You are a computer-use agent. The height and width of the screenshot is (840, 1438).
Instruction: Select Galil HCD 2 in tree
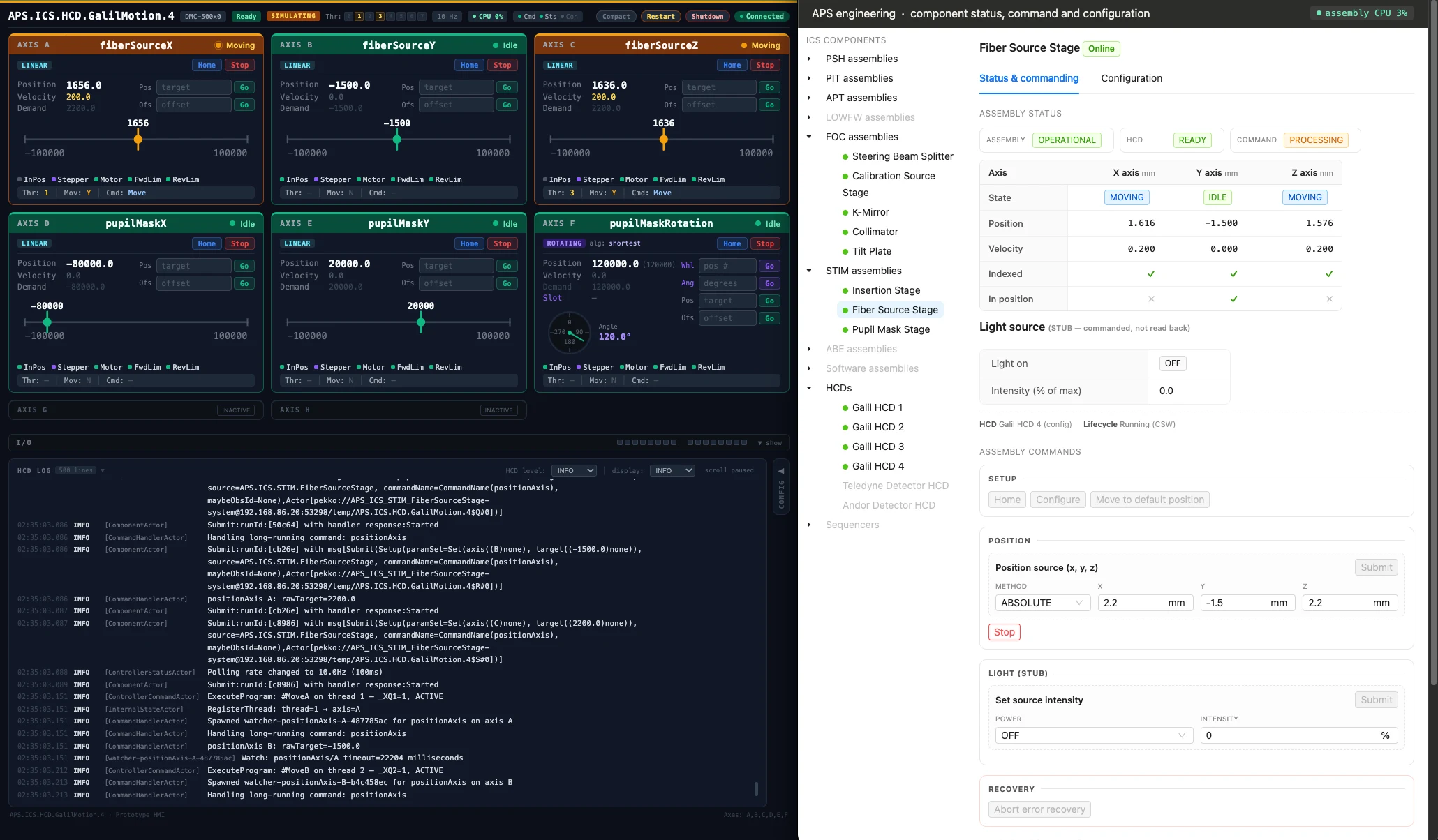[x=877, y=427]
